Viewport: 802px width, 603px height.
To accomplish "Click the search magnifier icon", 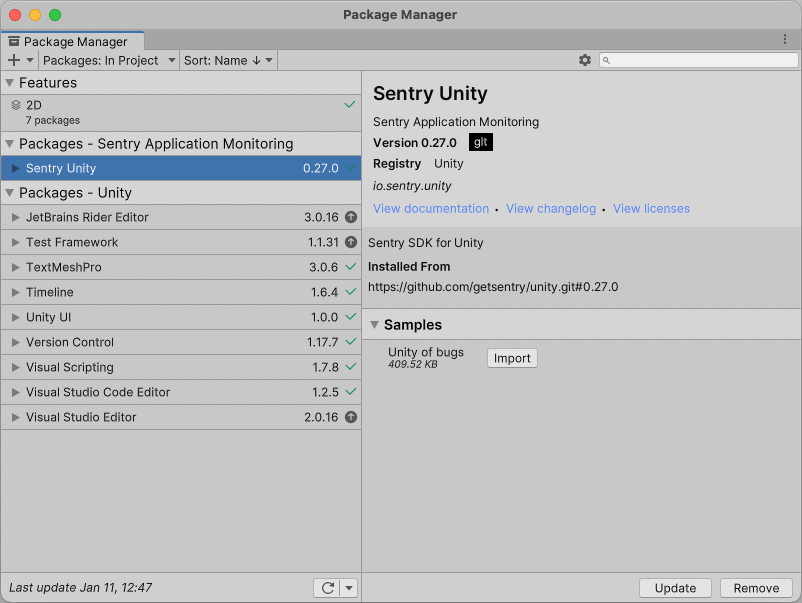I will (606, 60).
